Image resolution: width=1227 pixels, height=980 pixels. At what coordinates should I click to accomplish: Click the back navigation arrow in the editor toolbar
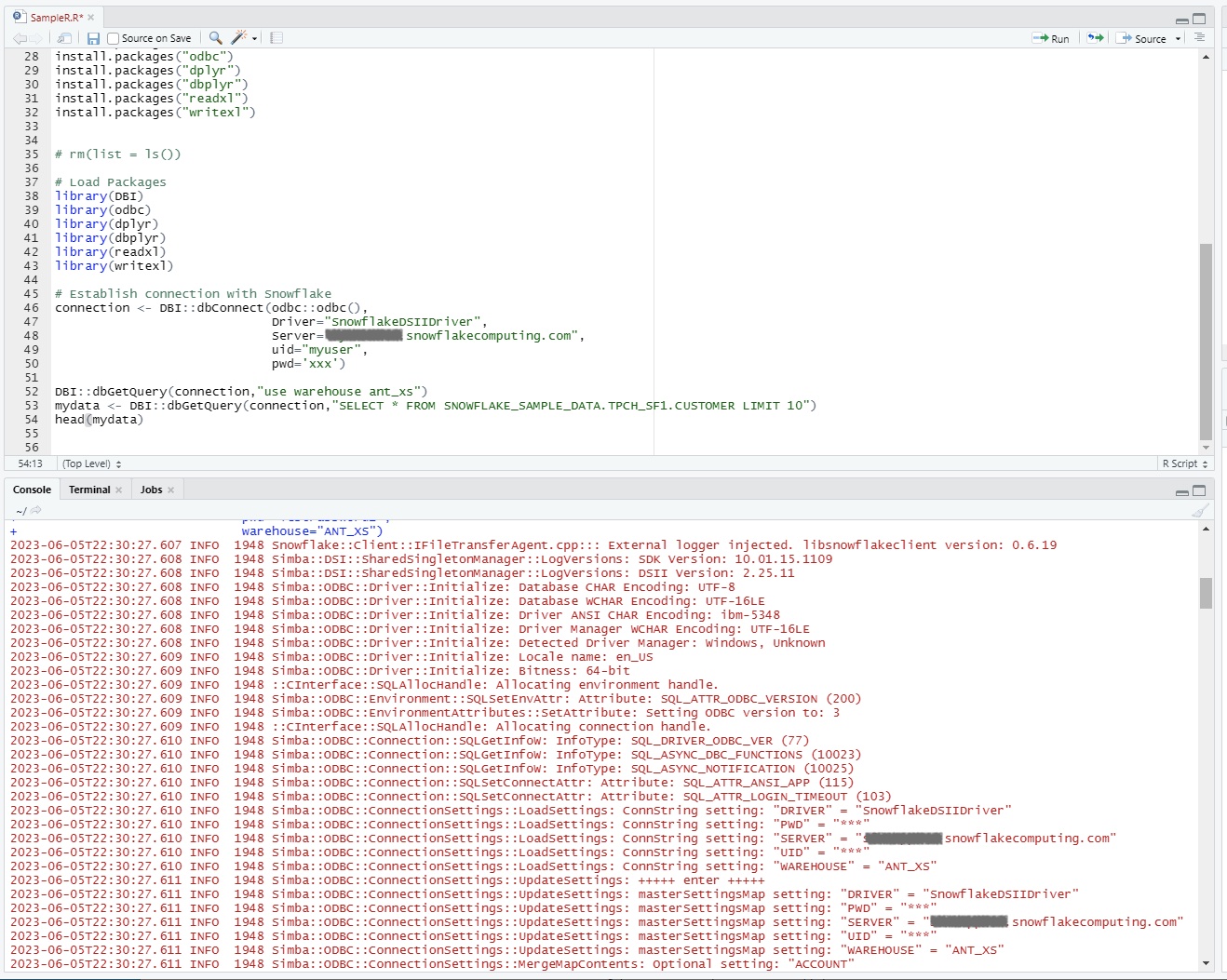pos(20,38)
